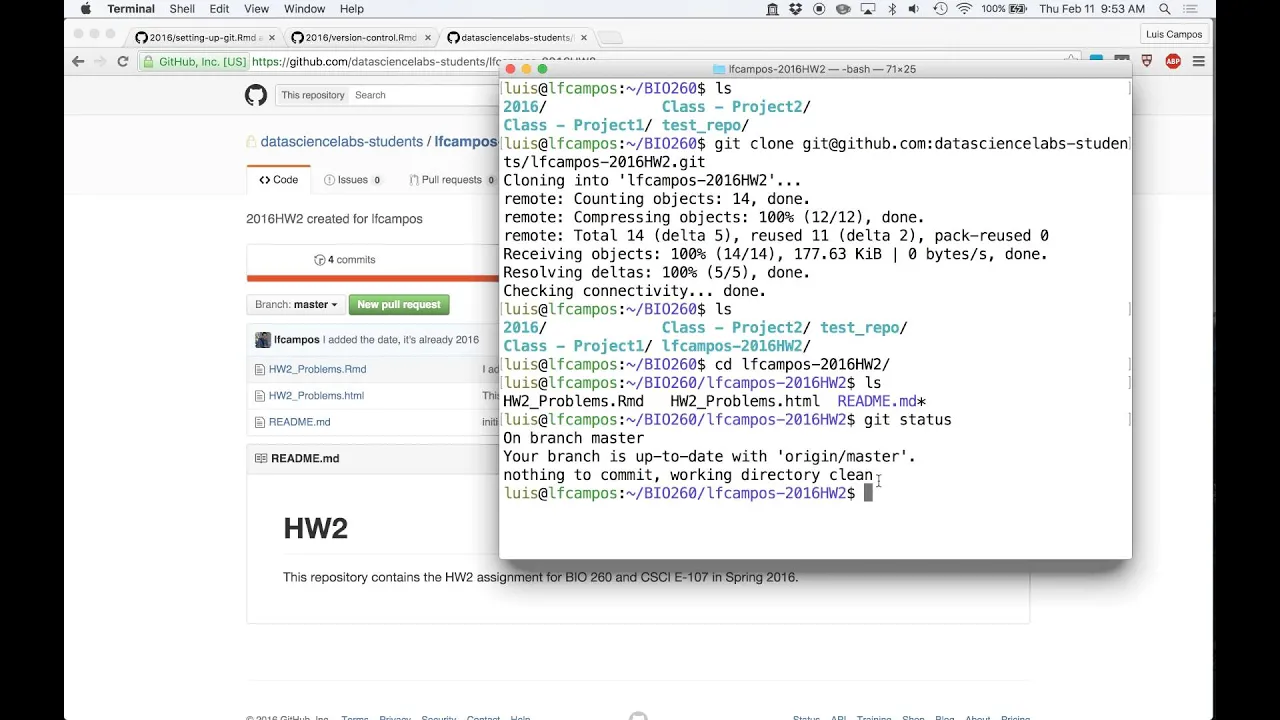Open the HW2_Problems.html file link

pyautogui.click(x=316, y=396)
